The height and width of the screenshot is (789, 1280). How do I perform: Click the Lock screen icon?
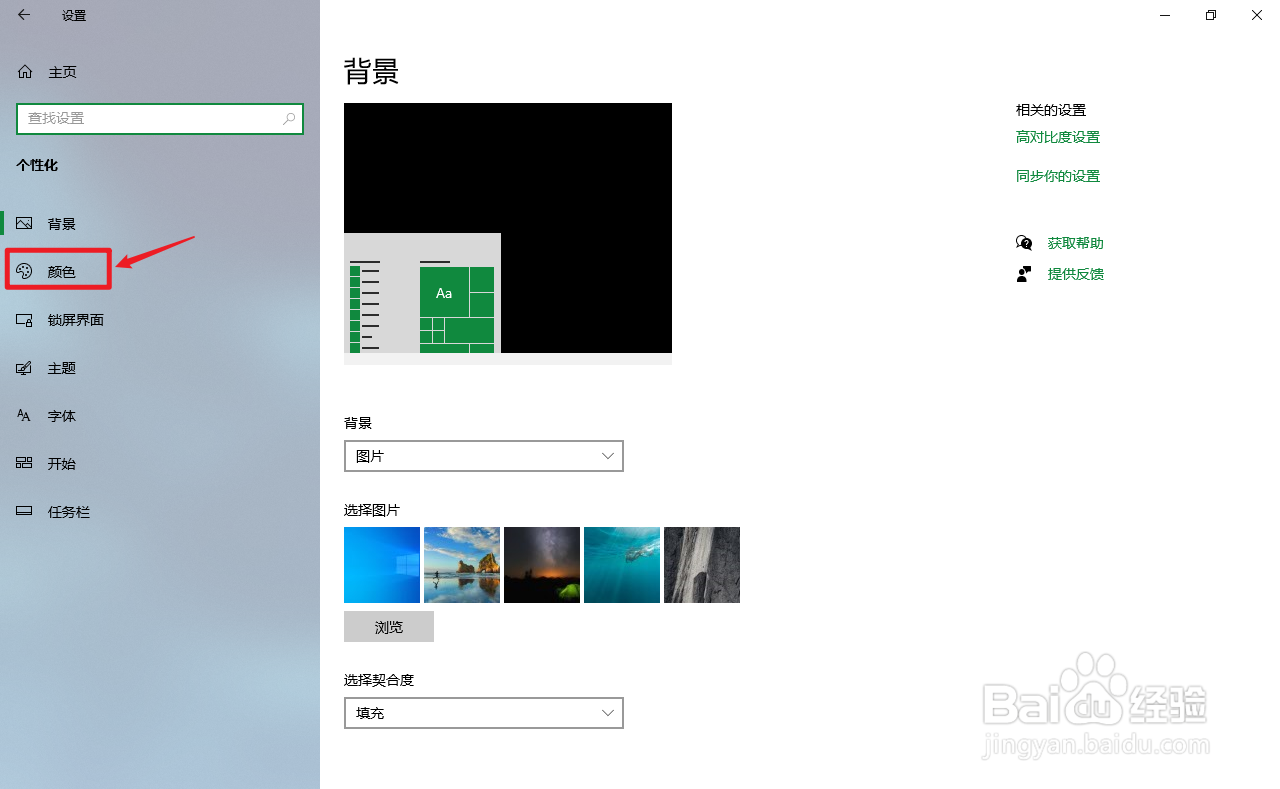point(25,320)
